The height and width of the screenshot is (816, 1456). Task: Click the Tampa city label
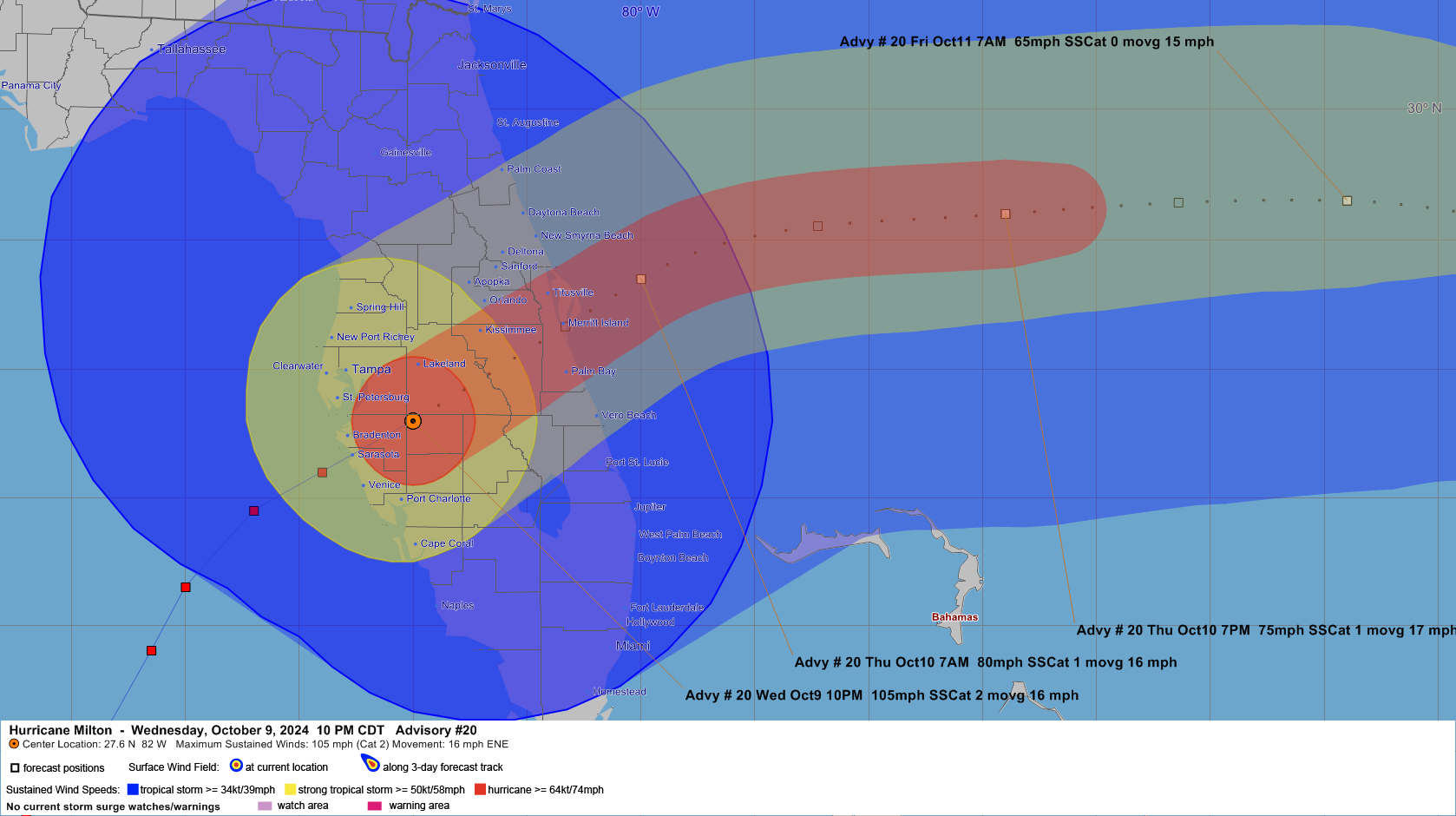[371, 369]
